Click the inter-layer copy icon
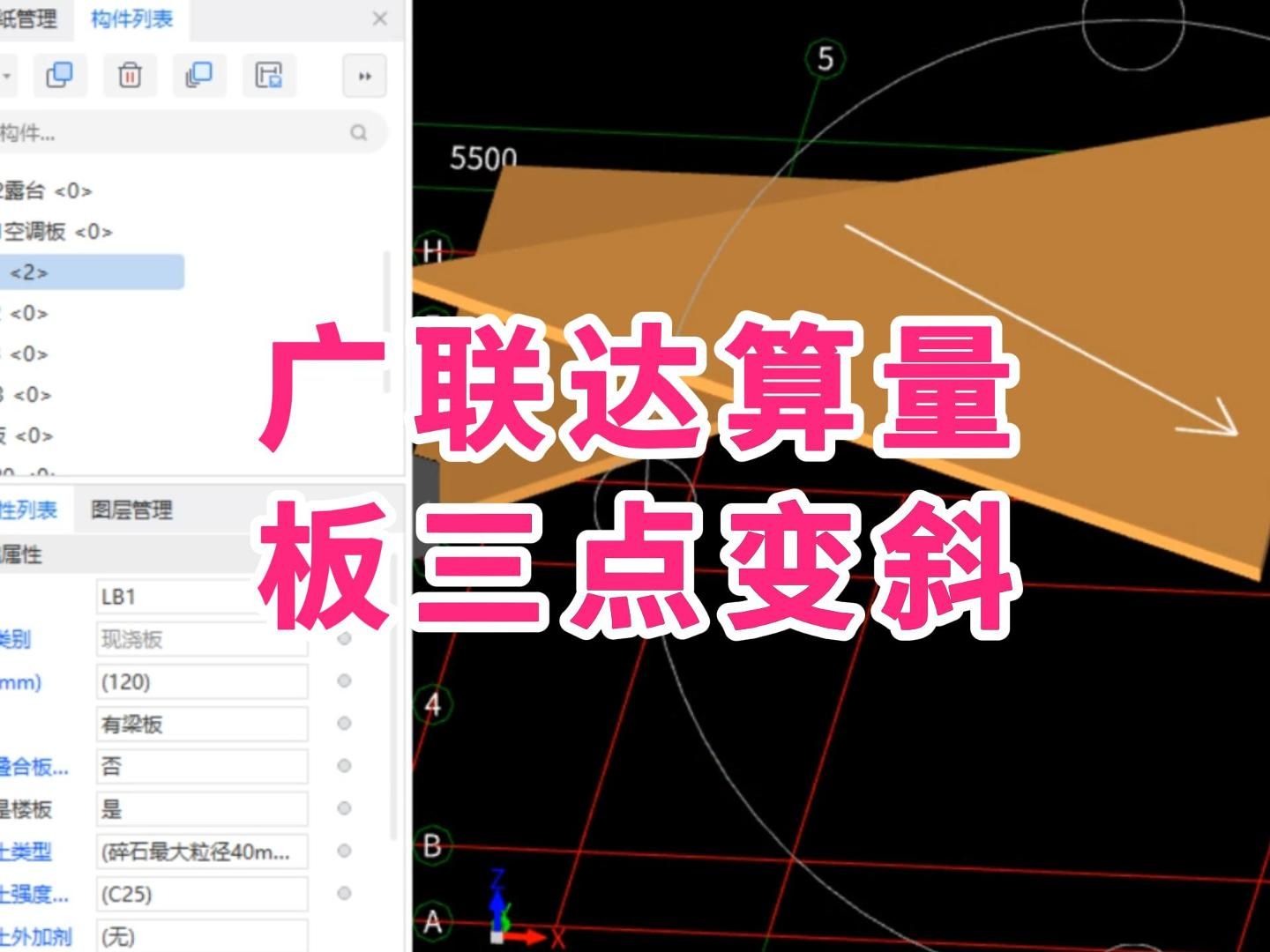Image resolution: width=1270 pixels, height=952 pixels. 199,76
